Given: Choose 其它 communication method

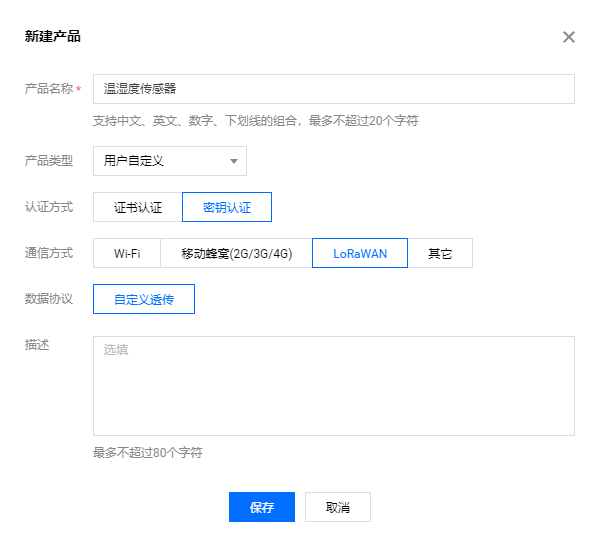Looking at the screenshot, I should coord(440,253).
